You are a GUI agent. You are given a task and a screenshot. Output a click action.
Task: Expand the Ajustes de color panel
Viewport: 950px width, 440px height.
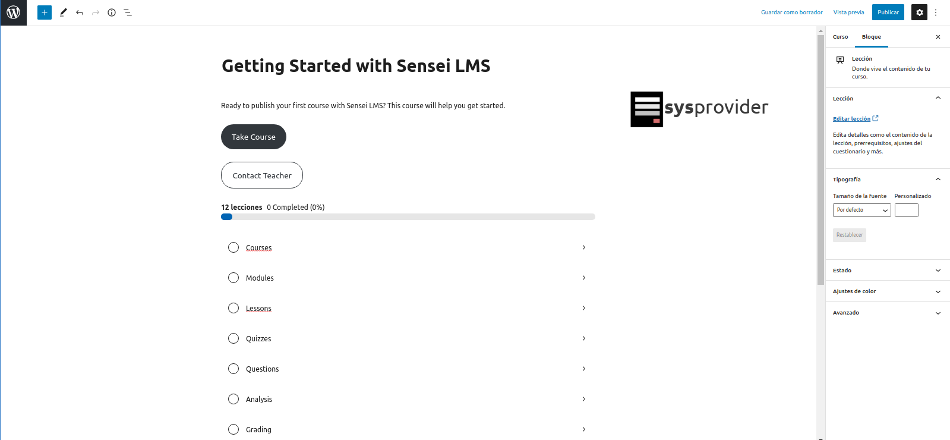(x=885, y=291)
